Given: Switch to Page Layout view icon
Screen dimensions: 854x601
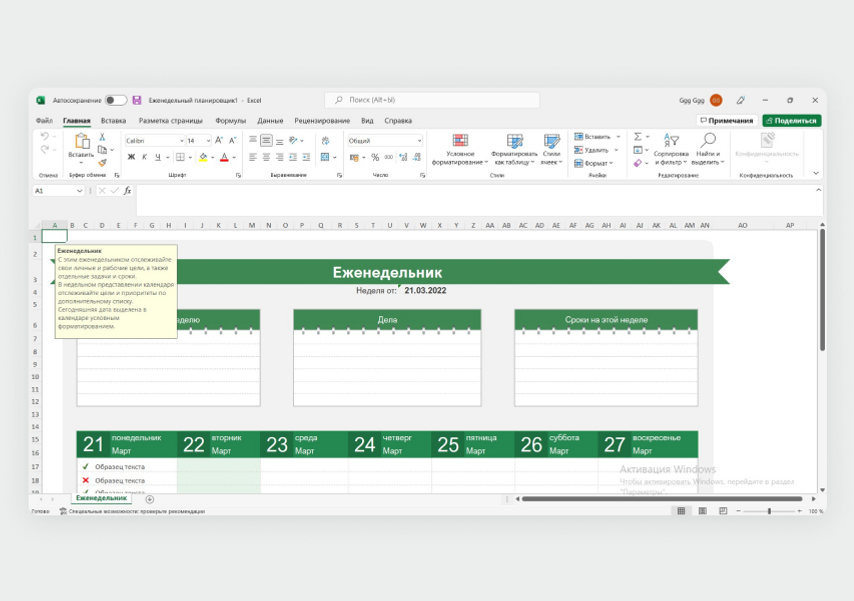Looking at the screenshot, I should [703, 511].
